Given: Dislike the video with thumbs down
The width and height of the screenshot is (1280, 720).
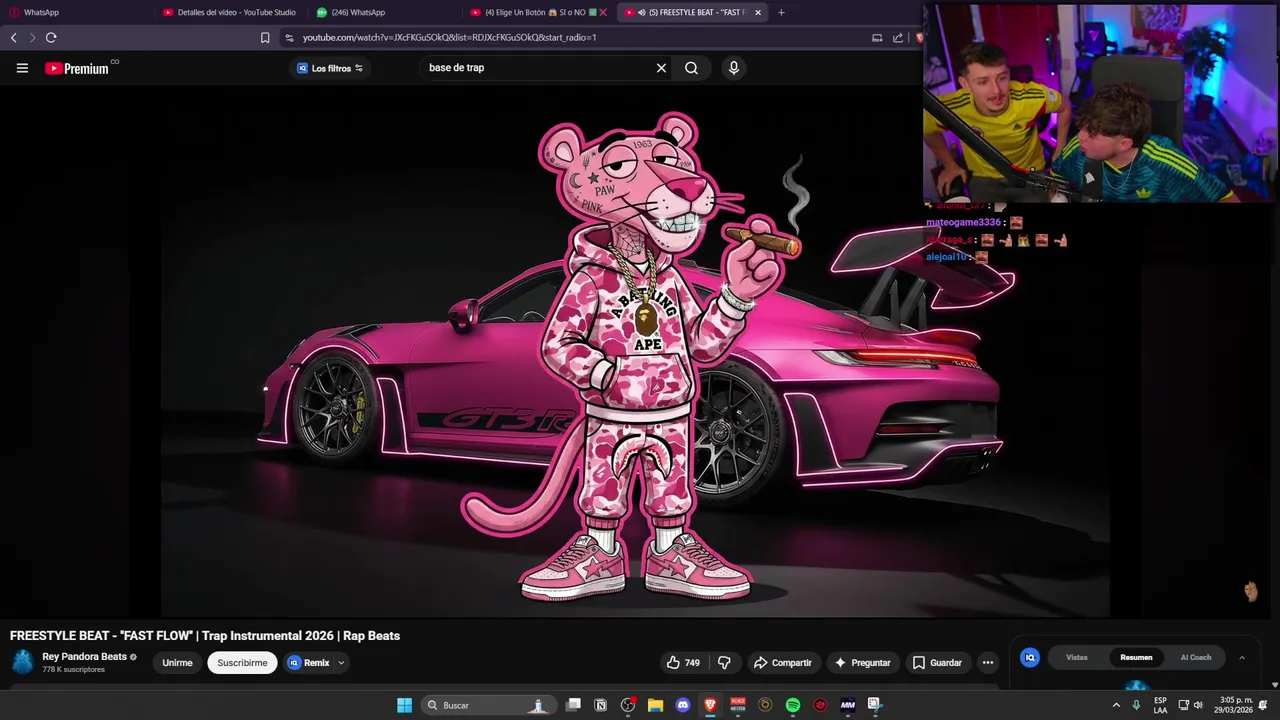Looking at the screenshot, I should tap(725, 663).
